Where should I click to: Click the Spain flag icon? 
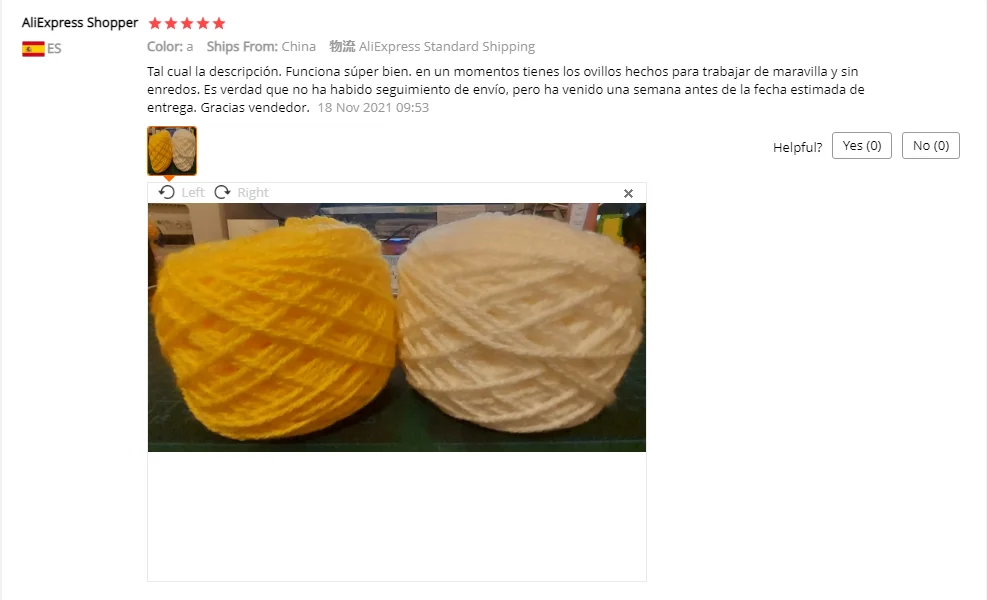pos(33,48)
